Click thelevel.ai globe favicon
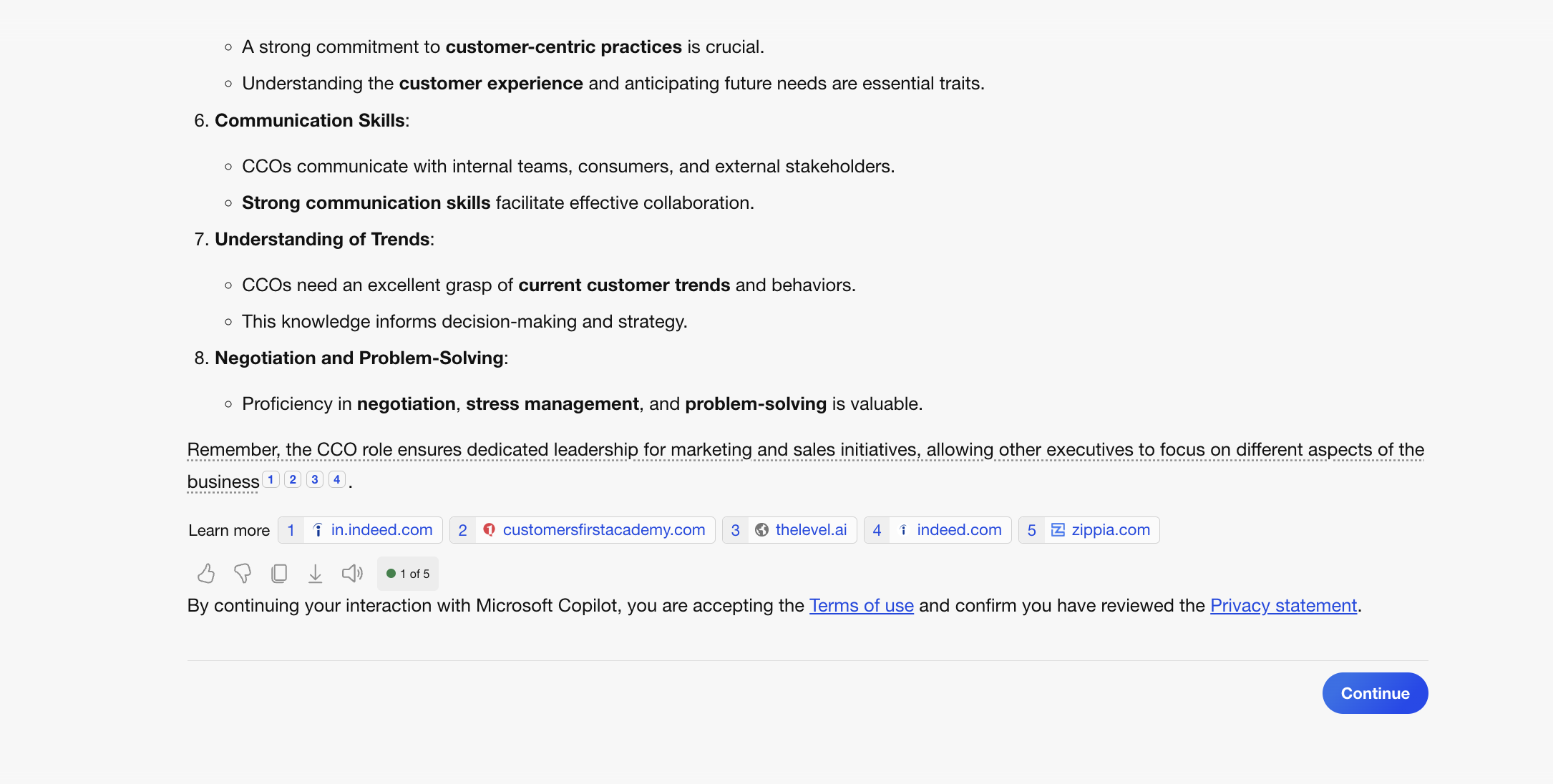 [762, 530]
